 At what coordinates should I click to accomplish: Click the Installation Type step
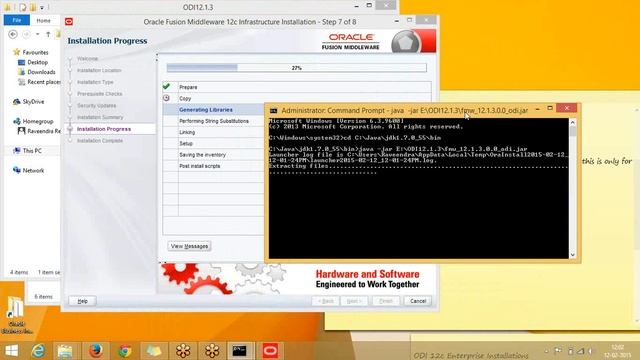tap(95, 82)
